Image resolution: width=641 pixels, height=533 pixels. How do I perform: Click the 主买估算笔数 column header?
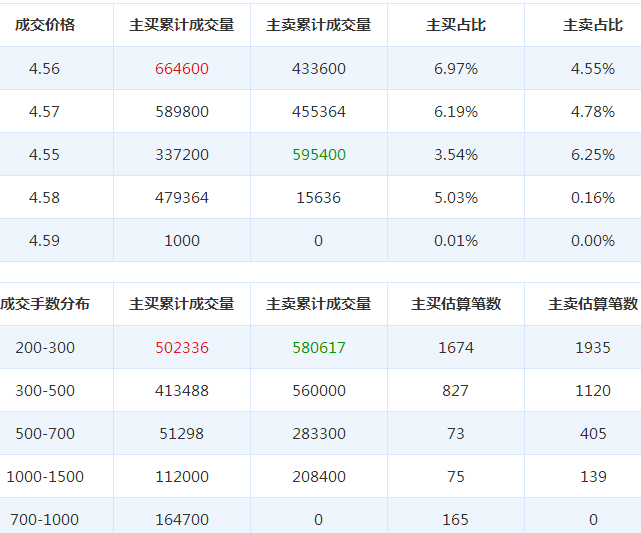(456, 304)
